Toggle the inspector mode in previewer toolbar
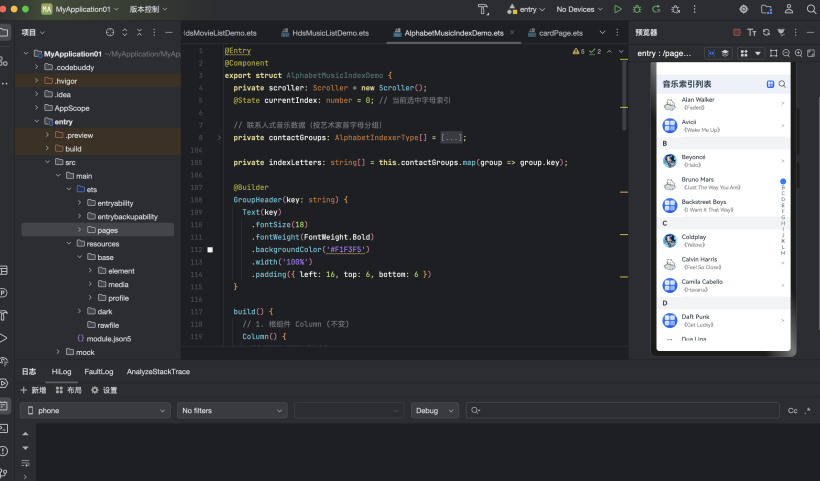This screenshot has height=481, width=820. (x=712, y=53)
